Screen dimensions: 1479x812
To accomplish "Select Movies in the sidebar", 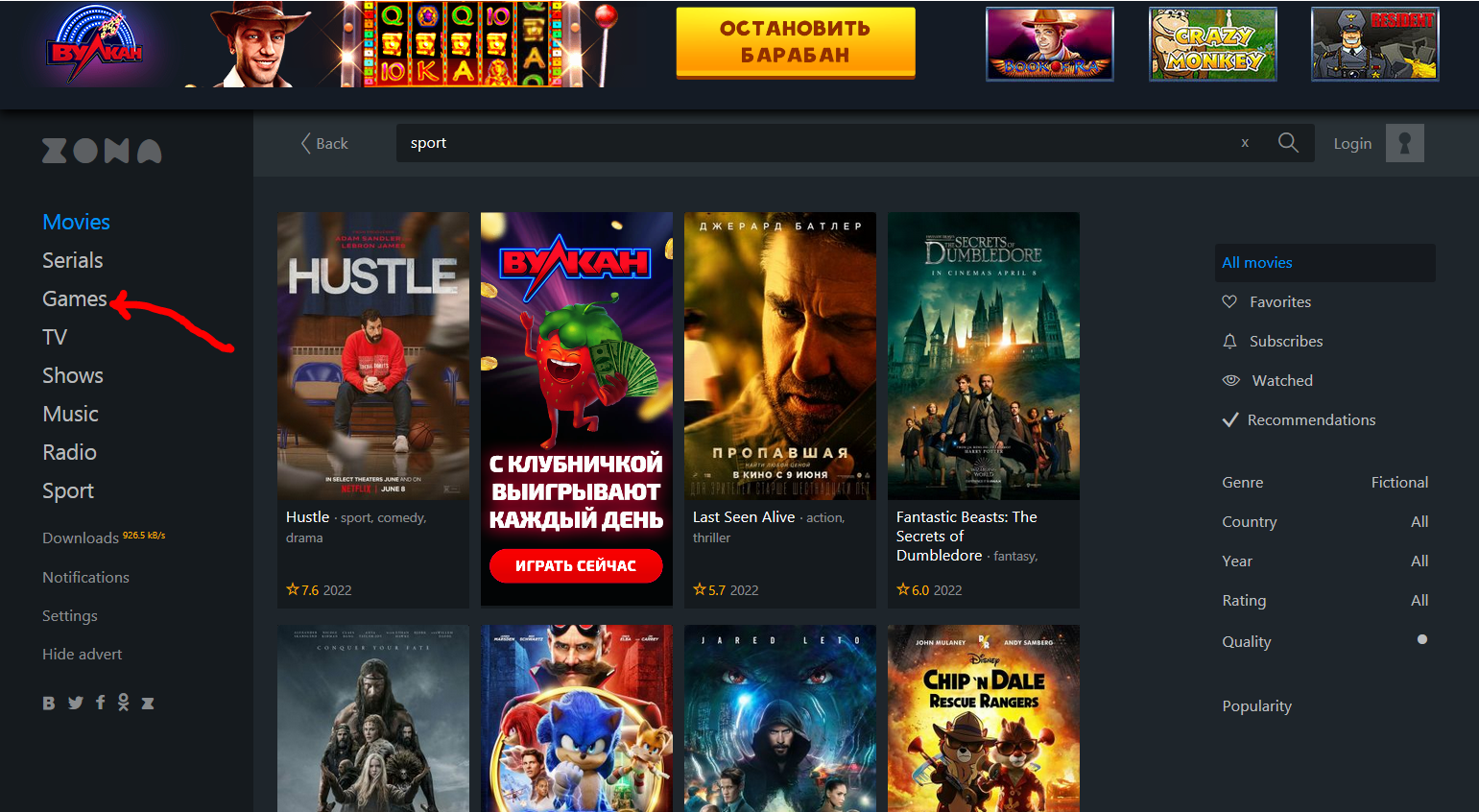I will 76,222.
